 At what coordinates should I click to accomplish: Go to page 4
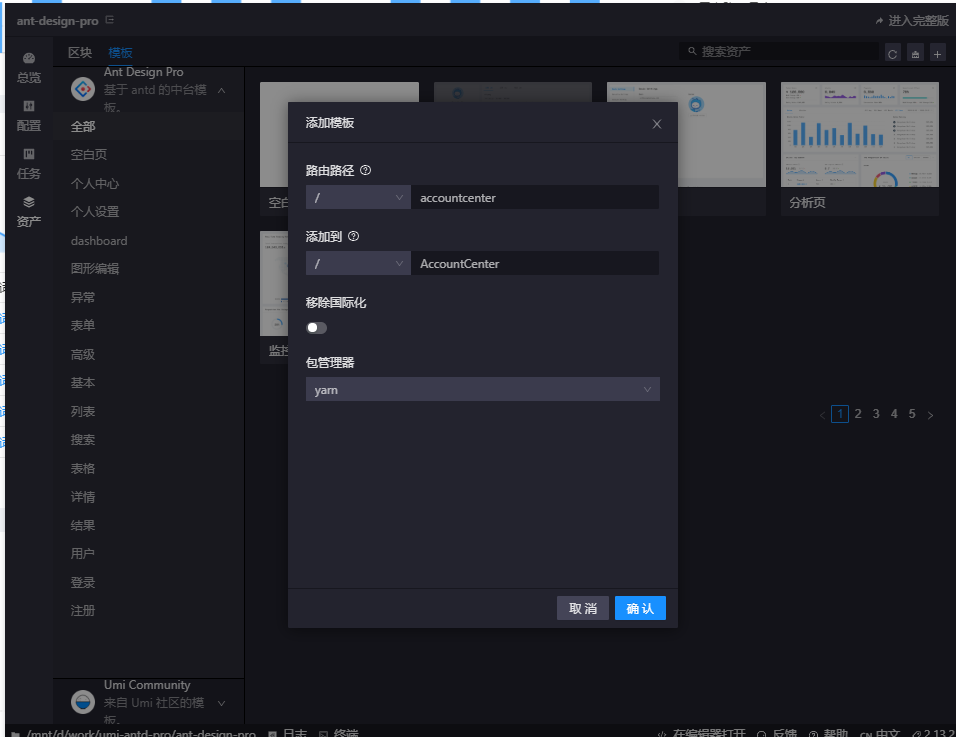coord(894,414)
